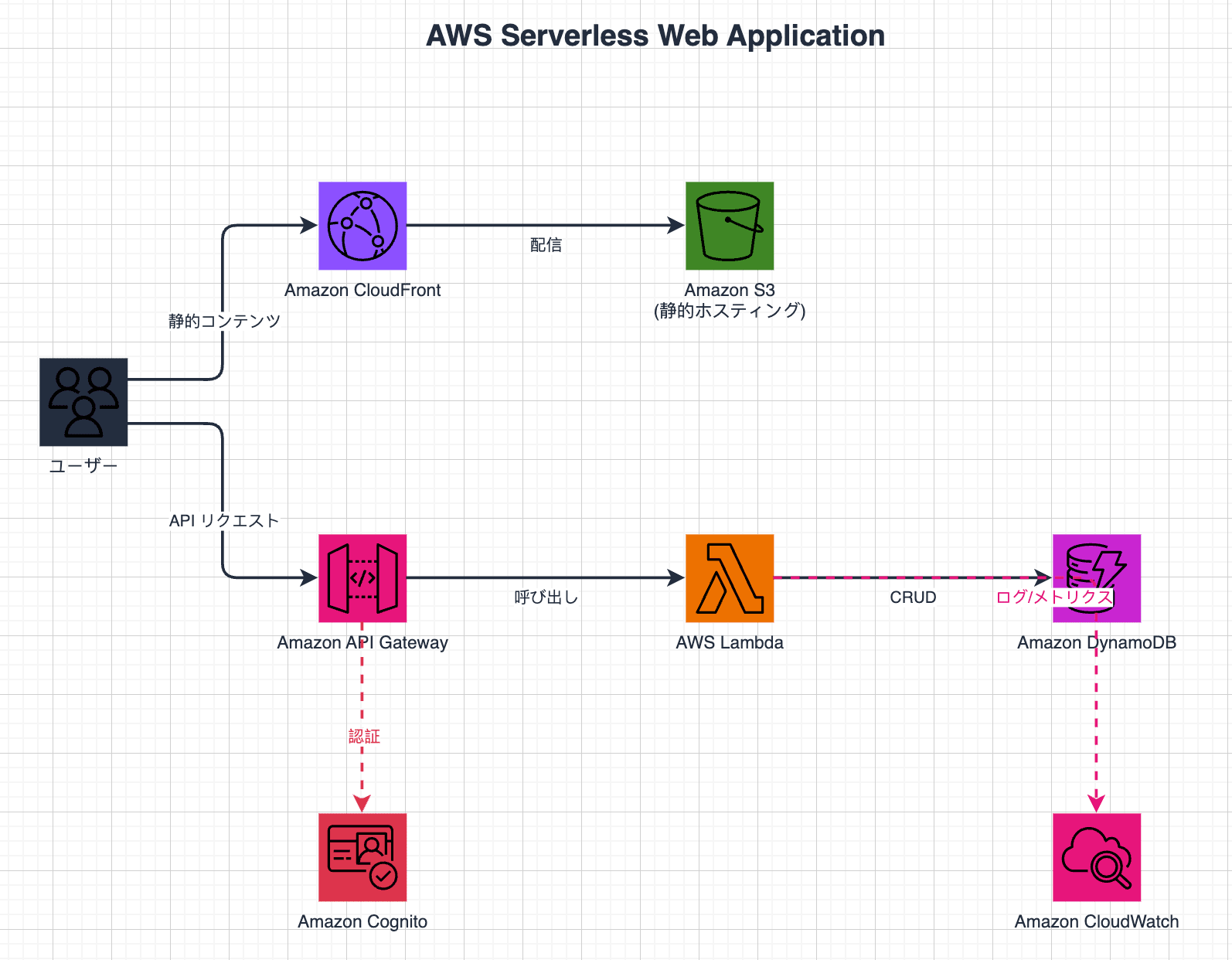Click the '認証' edge label
Viewport: 1232px width, 960px height.
coord(364,737)
